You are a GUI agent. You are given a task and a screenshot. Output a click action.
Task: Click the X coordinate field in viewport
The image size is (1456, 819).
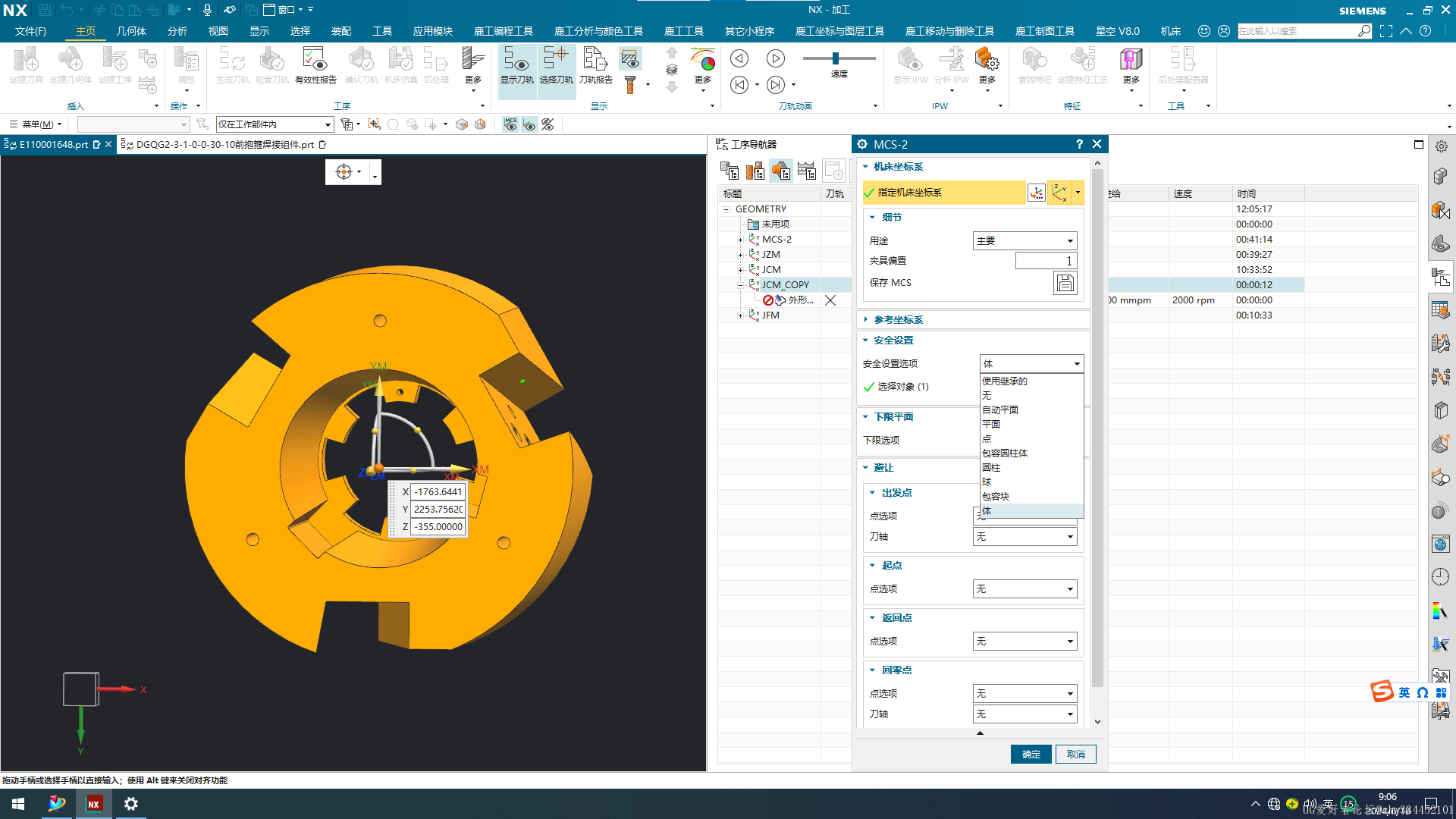438,492
